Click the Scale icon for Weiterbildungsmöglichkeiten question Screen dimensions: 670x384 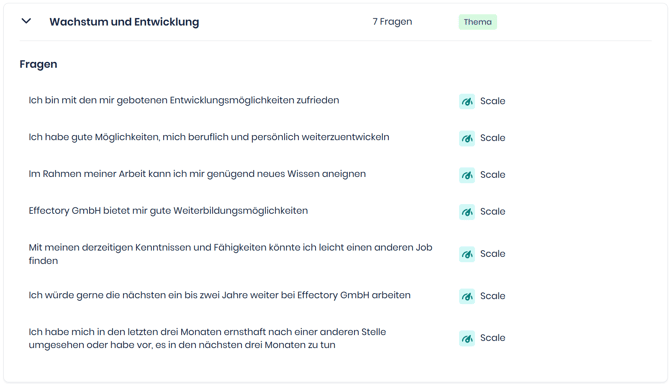[467, 211]
